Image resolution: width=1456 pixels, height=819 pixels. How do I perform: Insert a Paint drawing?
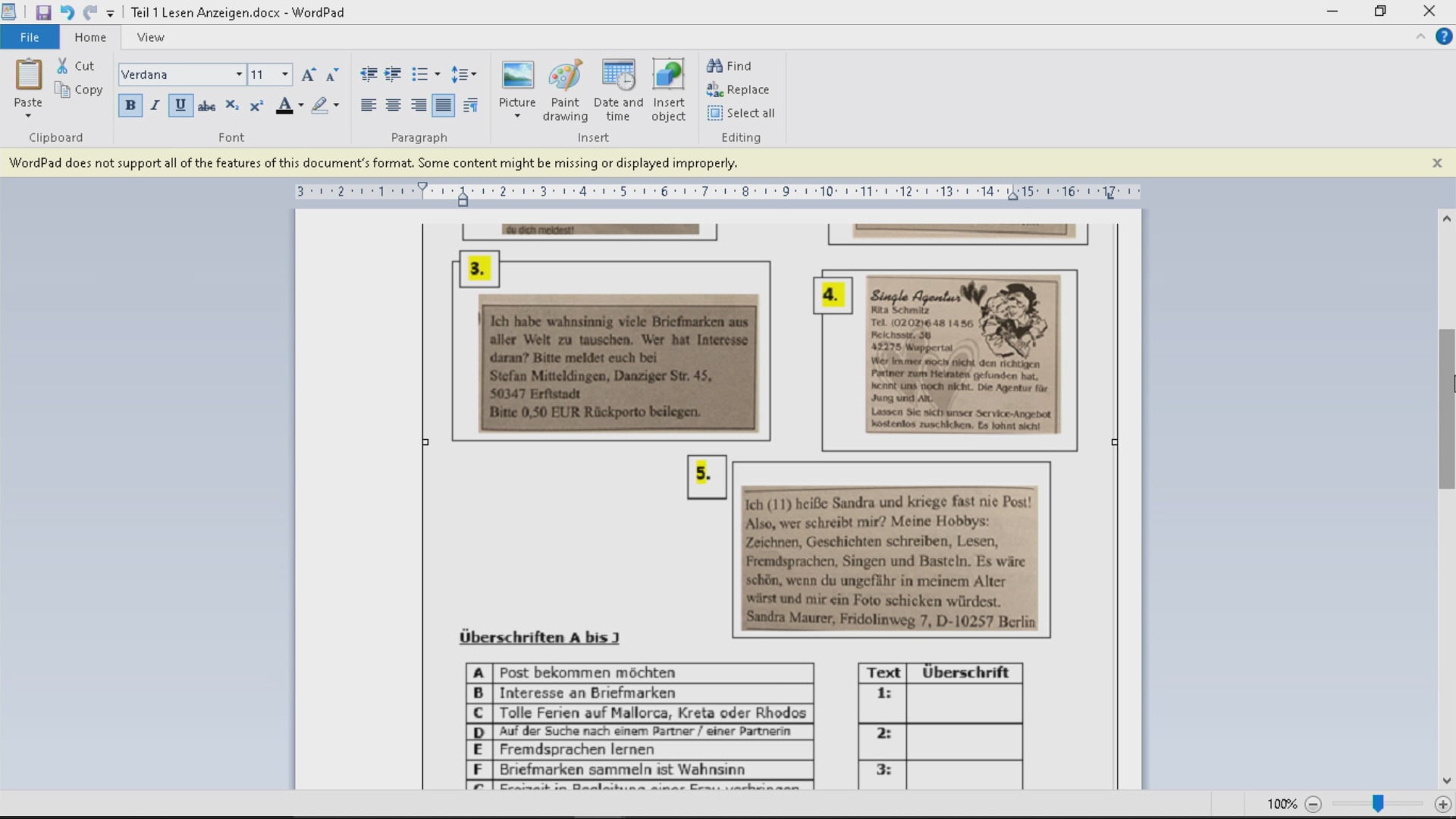pos(565,89)
